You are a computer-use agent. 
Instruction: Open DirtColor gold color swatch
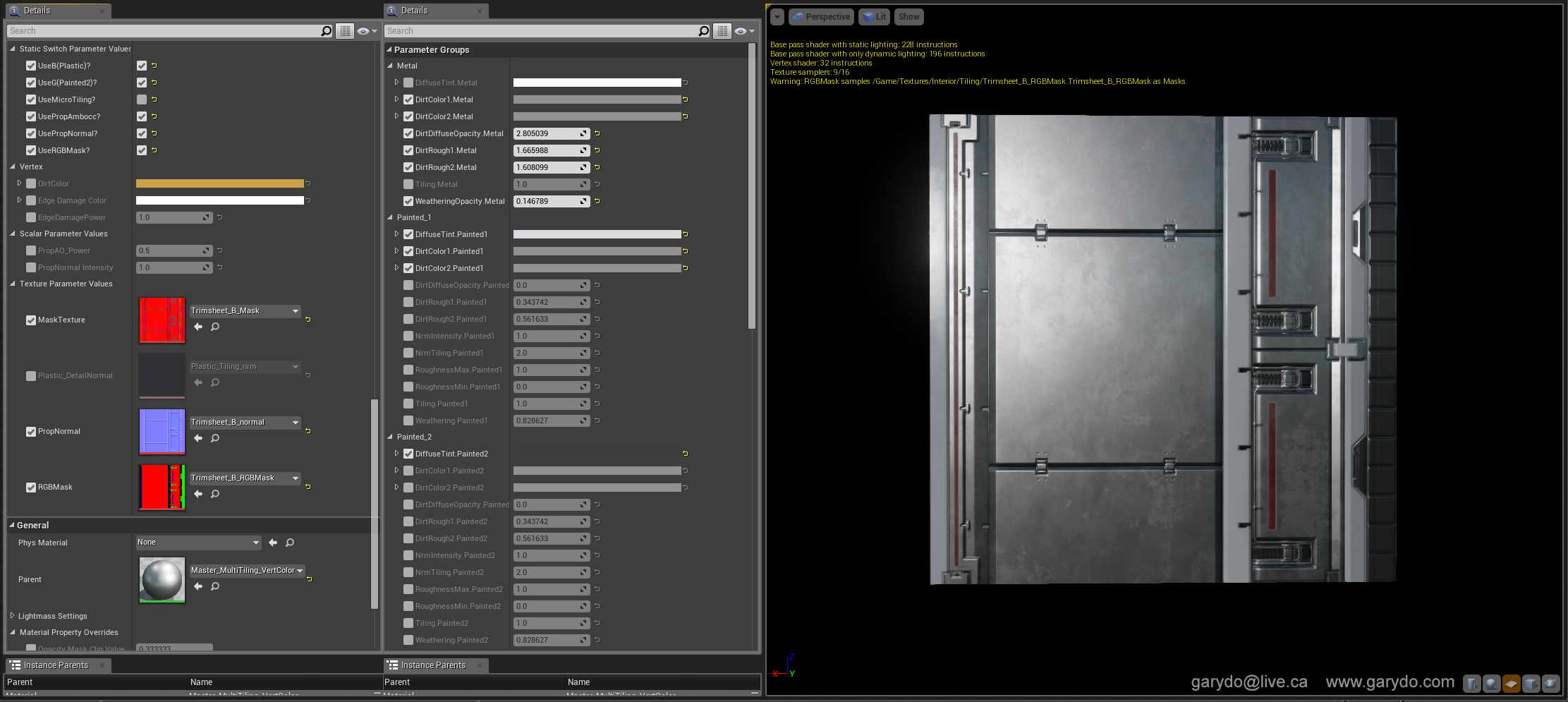point(220,183)
